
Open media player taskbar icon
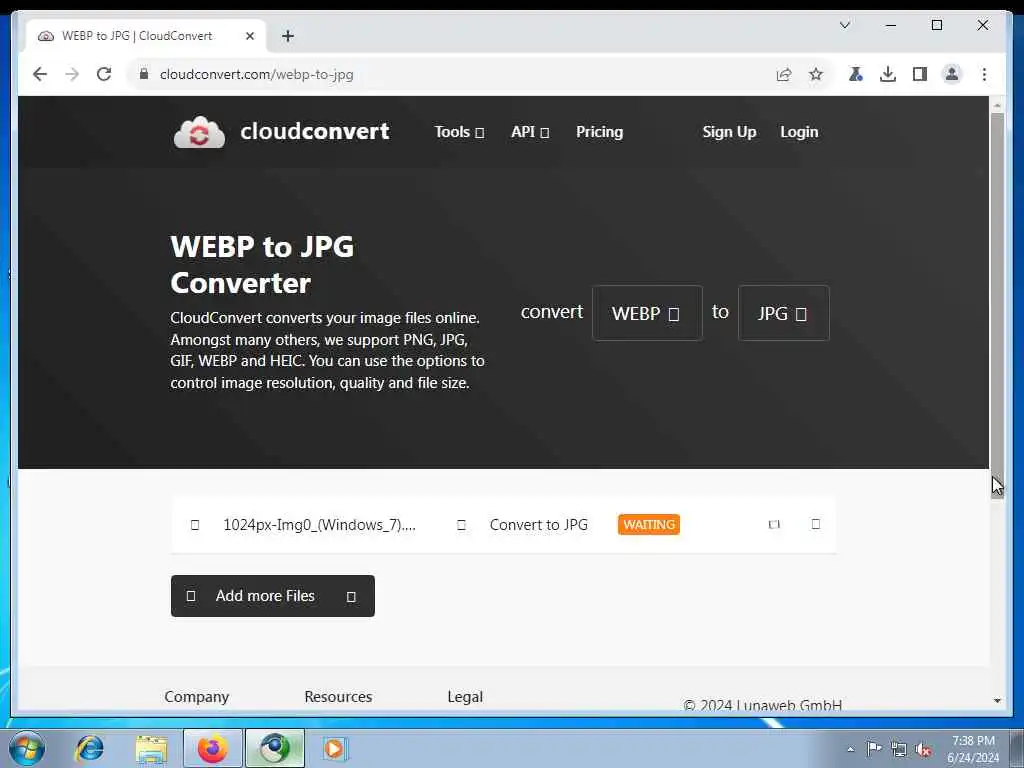tap(335, 748)
